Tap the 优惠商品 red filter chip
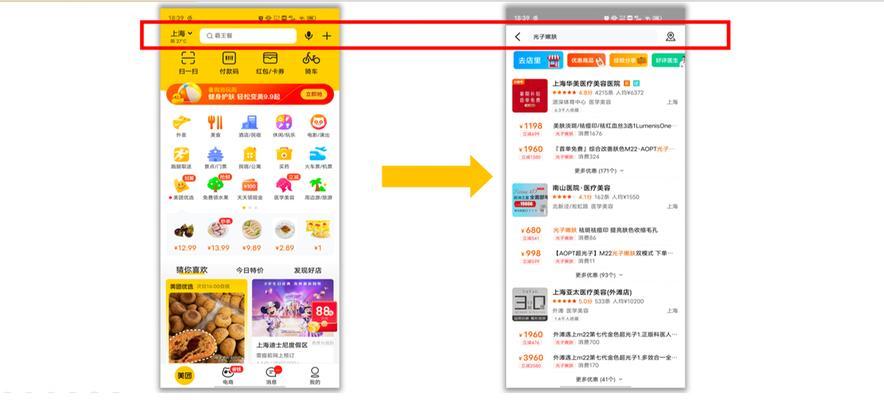 coord(586,60)
